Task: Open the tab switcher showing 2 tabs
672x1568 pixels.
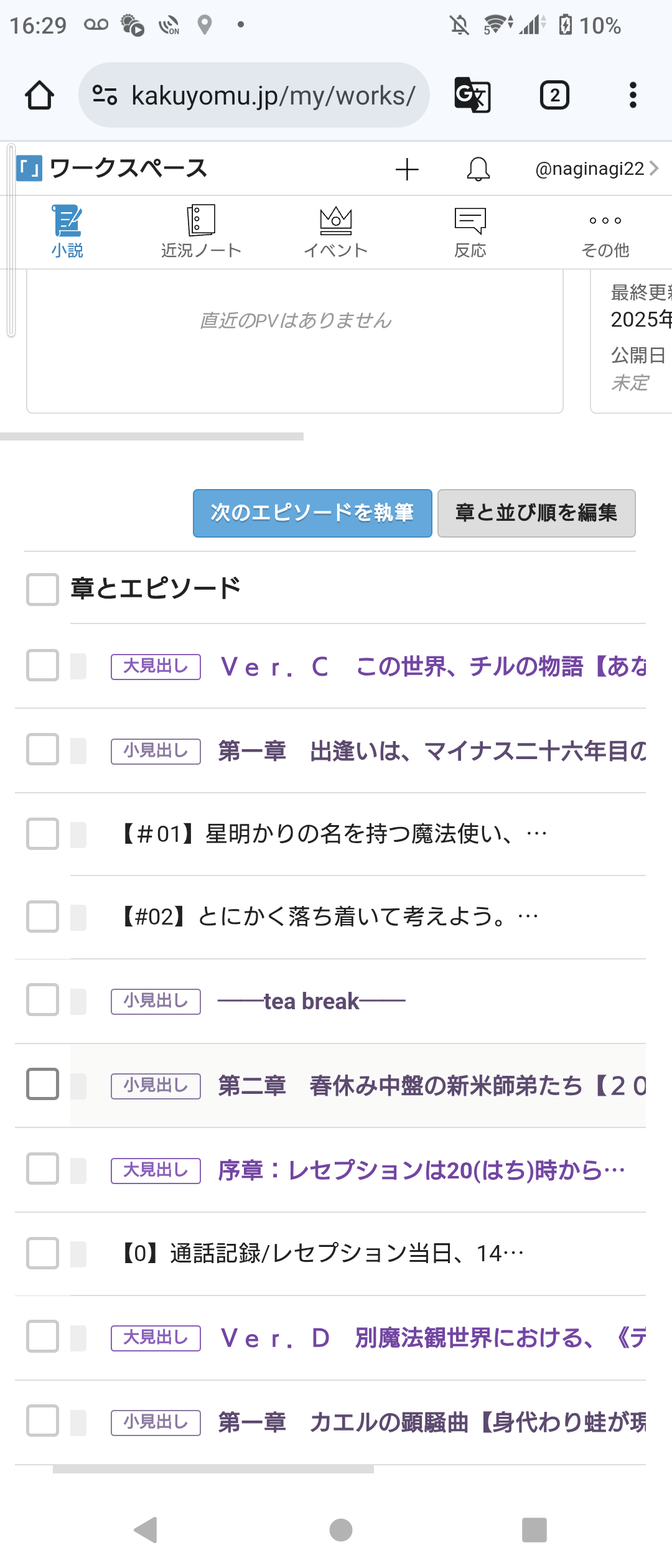Action: [x=554, y=95]
